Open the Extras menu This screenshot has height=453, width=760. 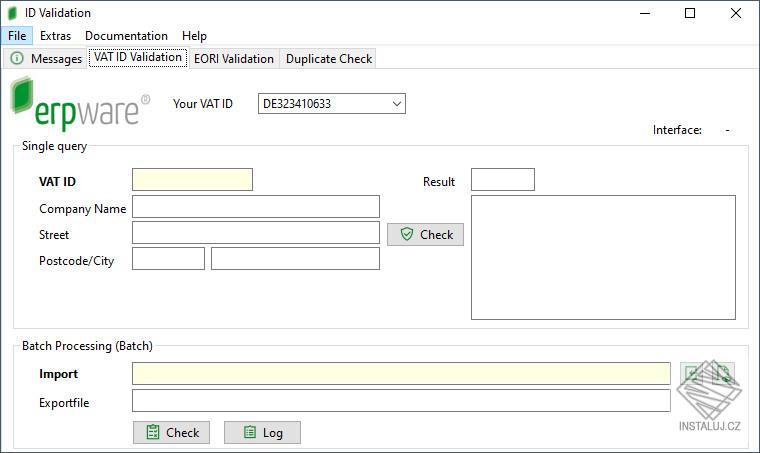(x=55, y=36)
